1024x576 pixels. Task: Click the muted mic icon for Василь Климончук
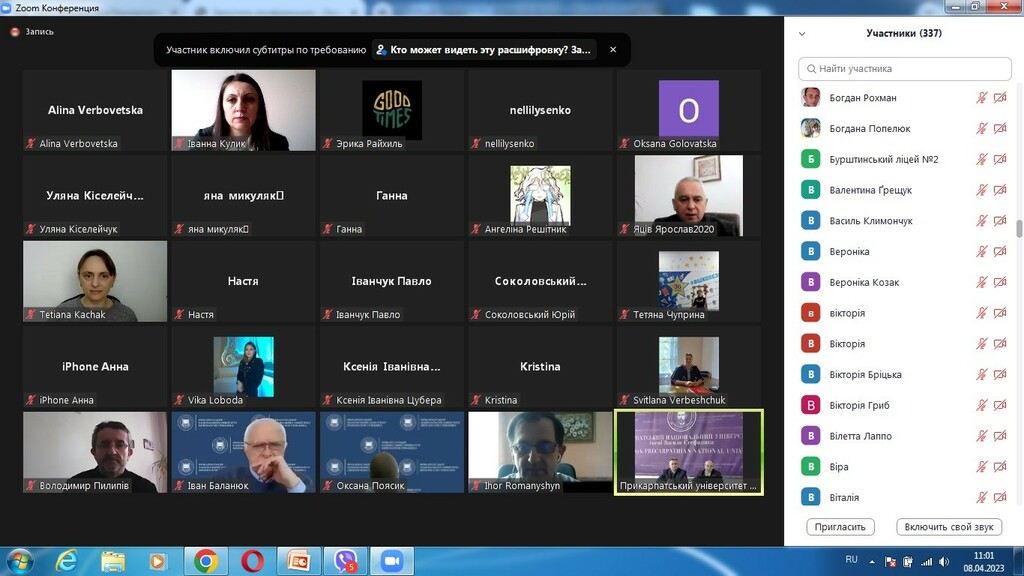(982, 221)
